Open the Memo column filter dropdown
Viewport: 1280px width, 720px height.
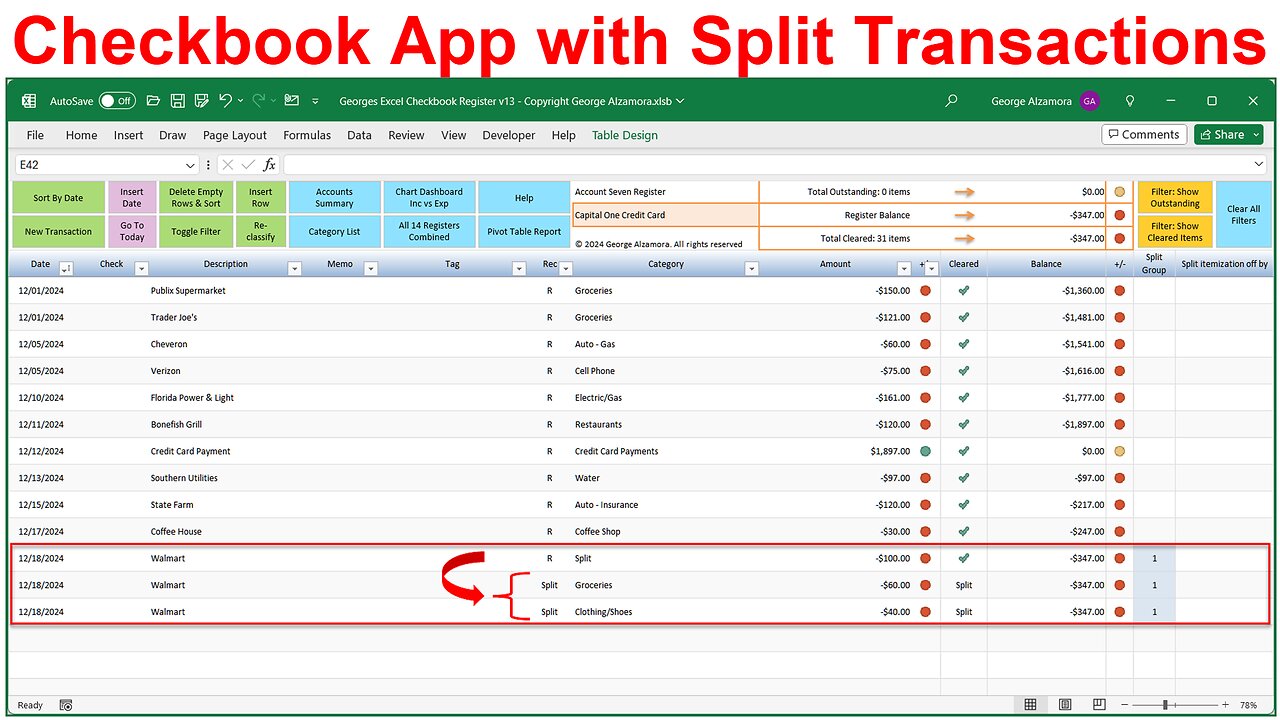pos(370,268)
